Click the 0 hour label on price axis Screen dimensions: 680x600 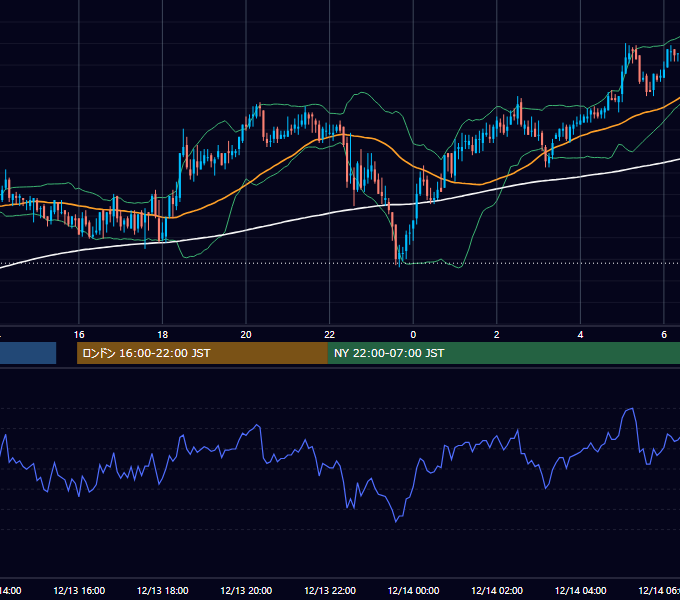413,335
